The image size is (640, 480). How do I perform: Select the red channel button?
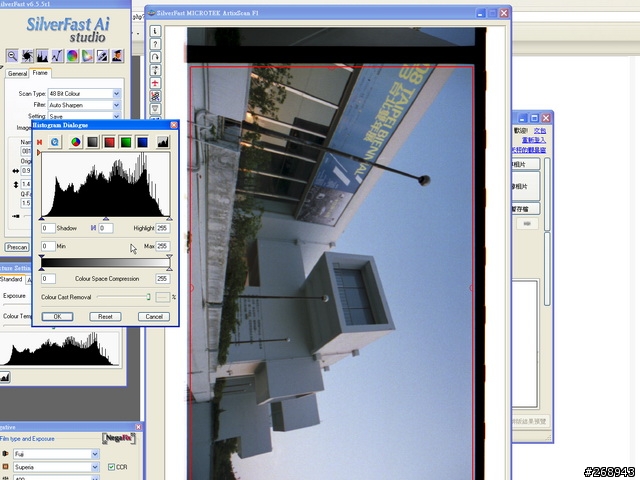coord(109,142)
